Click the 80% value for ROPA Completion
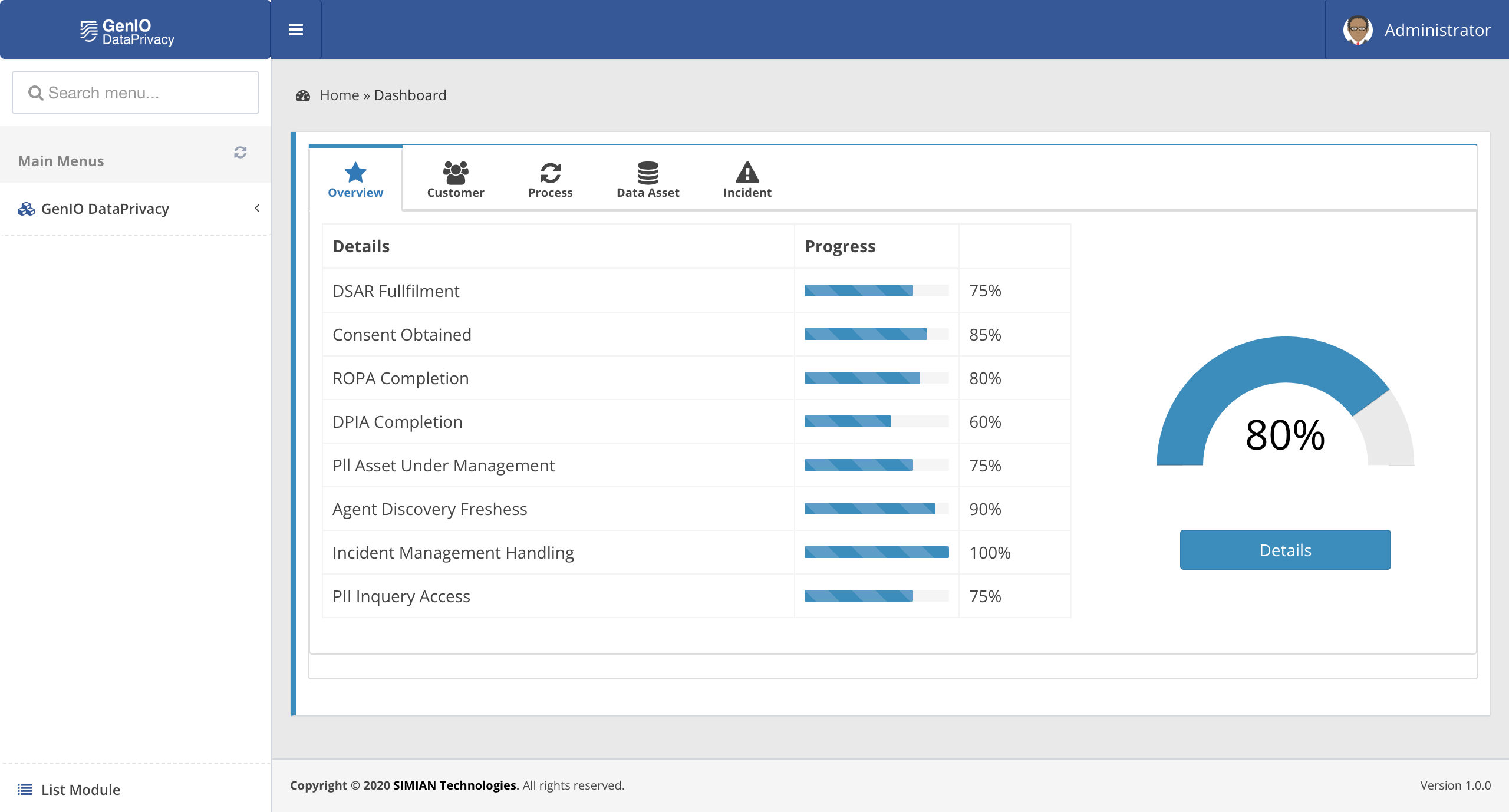The width and height of the screenshot is (1509, 812). [x=985, y=378]
